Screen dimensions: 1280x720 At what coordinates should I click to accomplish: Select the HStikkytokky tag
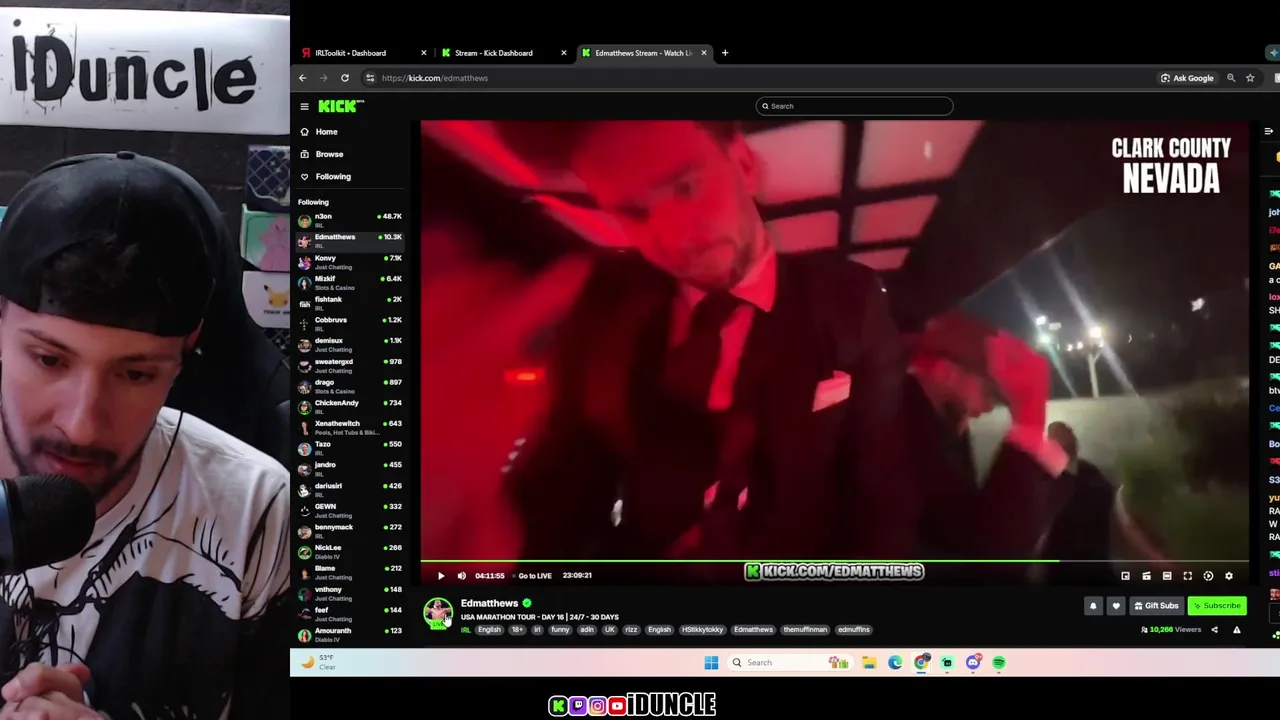(702, 630)
